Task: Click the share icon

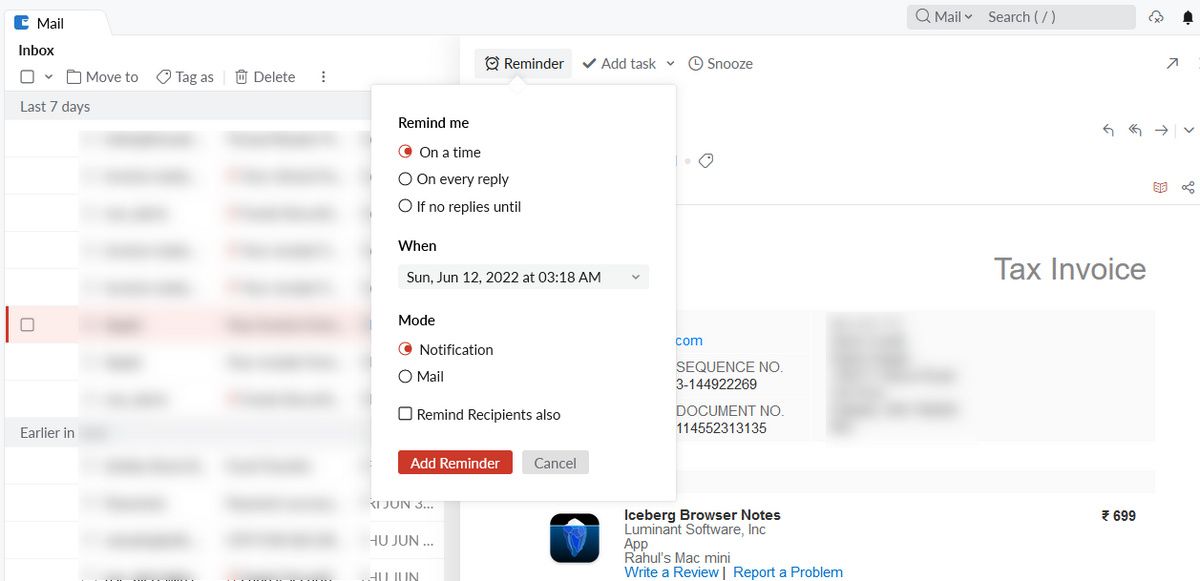Action: (x=1188, y=187)
